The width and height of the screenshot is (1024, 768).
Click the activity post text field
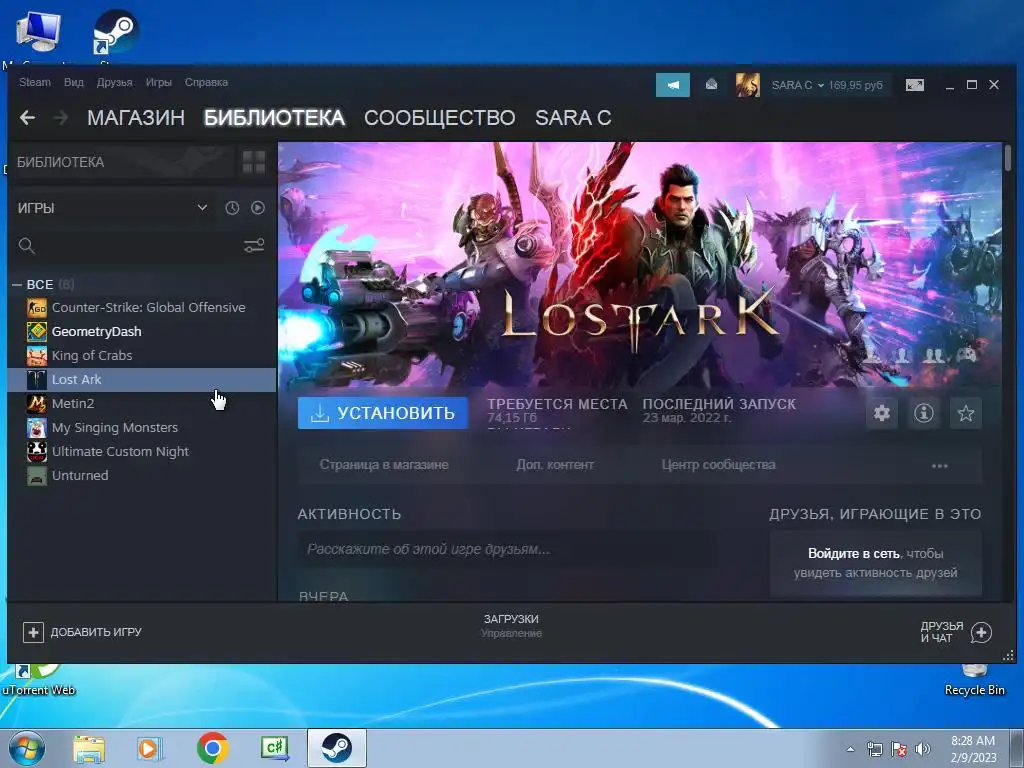click(x=506, y=549)
